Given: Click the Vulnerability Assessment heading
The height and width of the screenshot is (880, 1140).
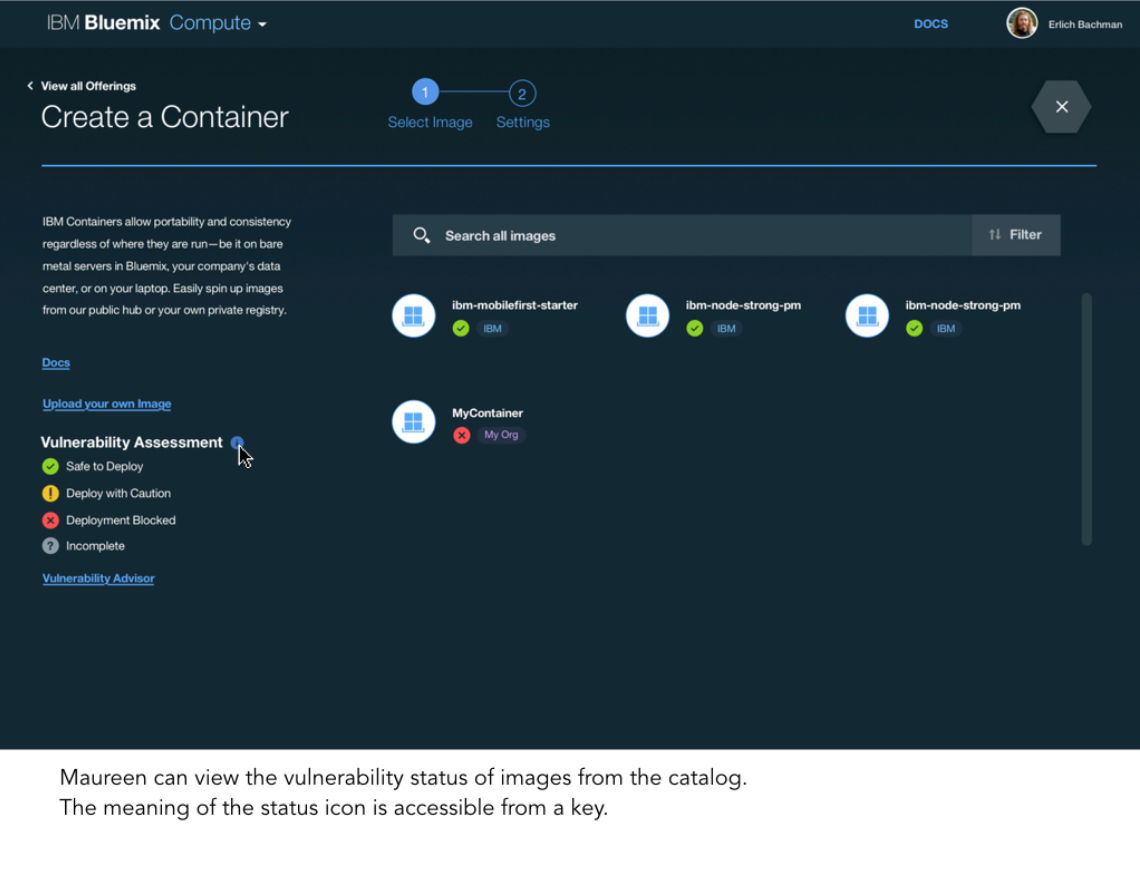Looking at the screenshot, I should click(x=132, y=442).
